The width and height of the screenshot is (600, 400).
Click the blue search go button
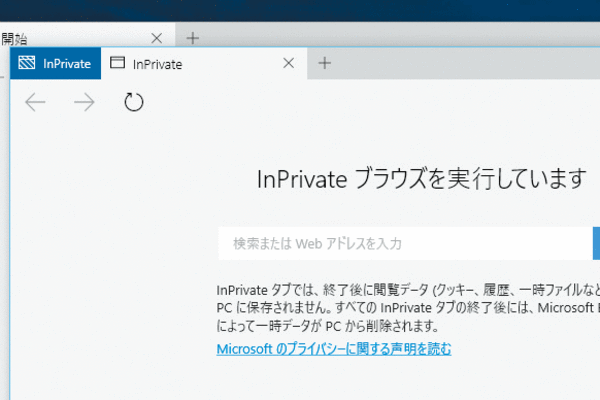pyautogui.click(x=596, y=243)
